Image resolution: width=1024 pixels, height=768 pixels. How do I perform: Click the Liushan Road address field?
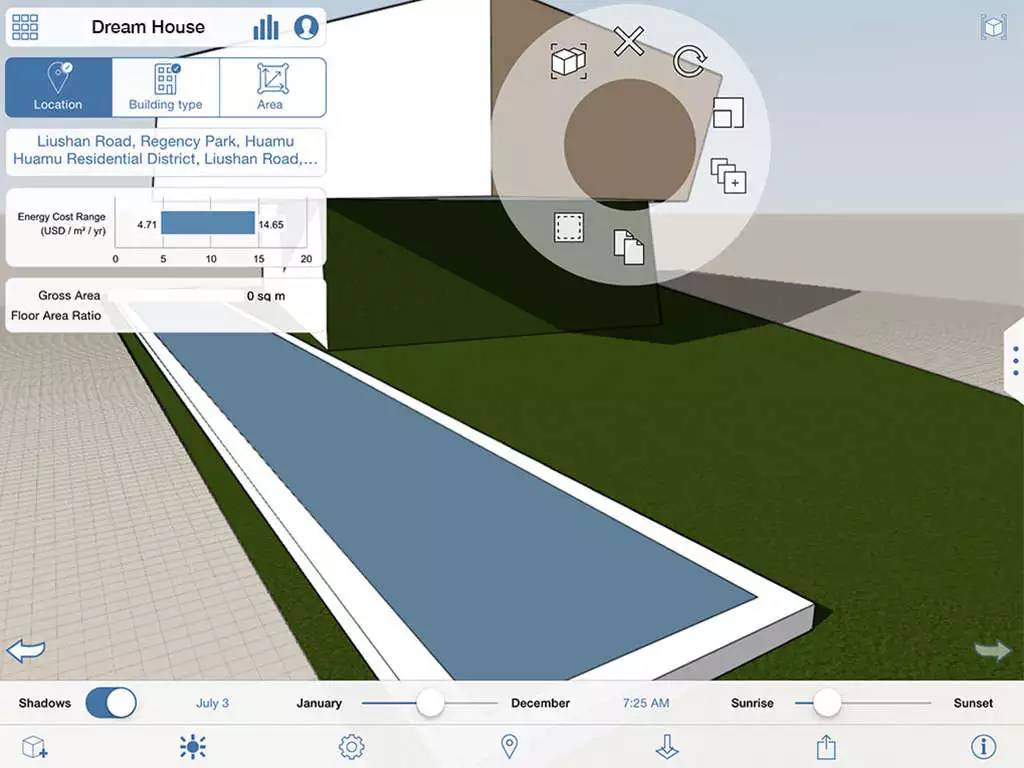point(166,150)
